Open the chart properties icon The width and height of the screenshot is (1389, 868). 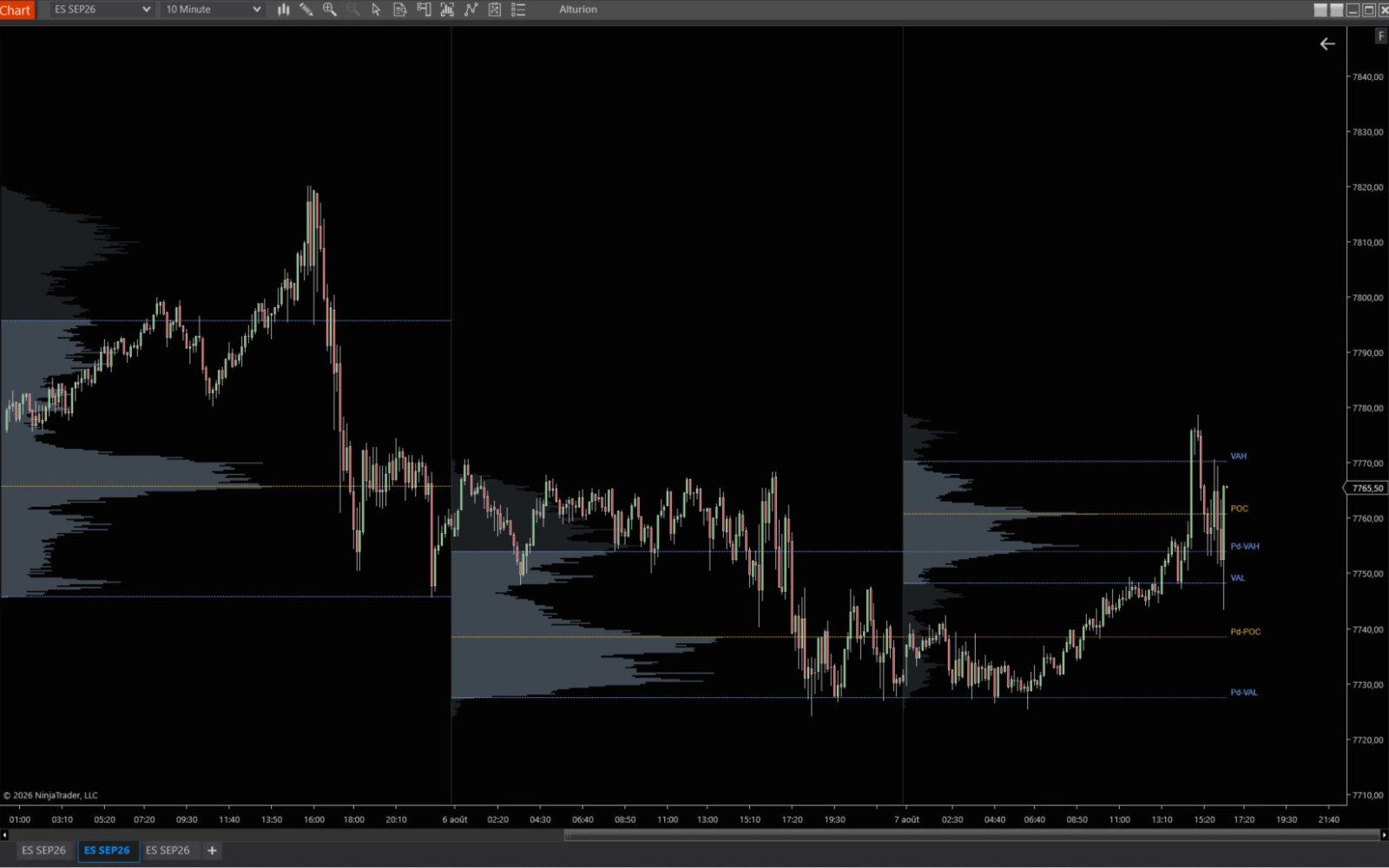[495, 10]
